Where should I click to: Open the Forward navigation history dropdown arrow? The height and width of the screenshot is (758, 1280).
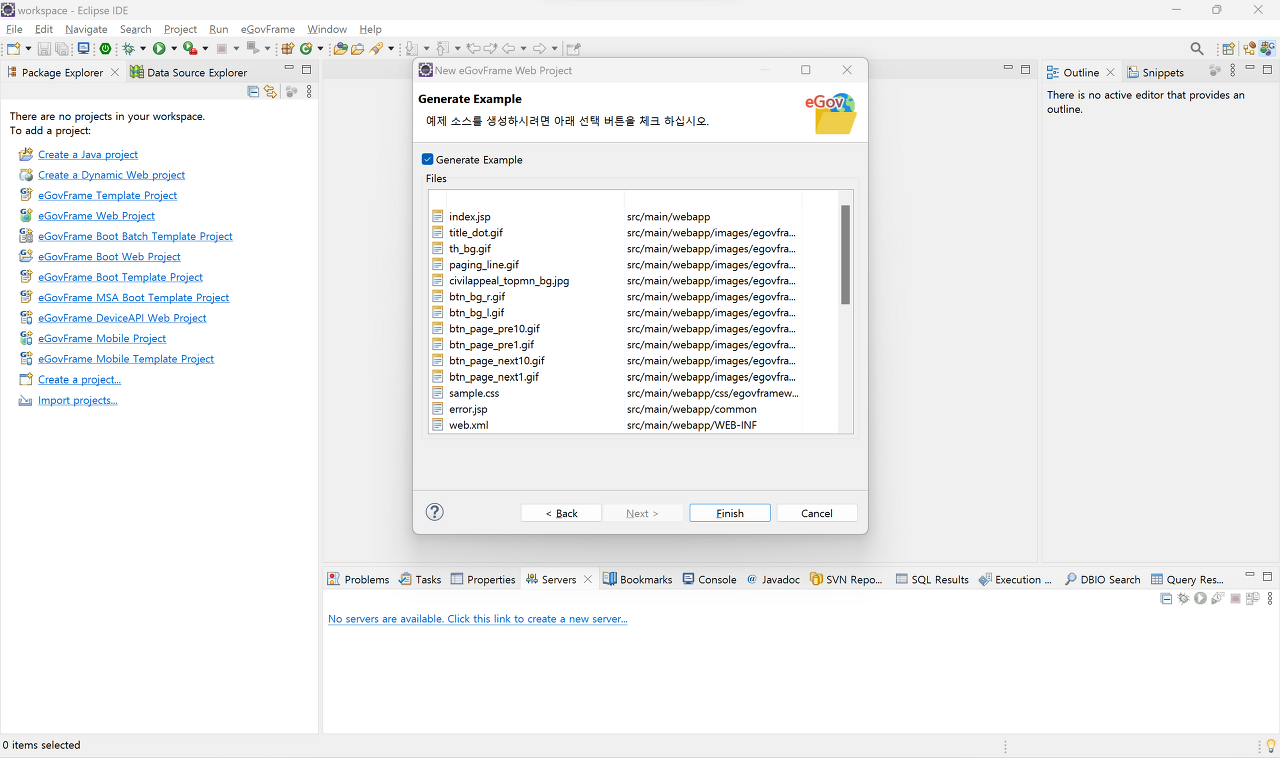pyautogui.click(x=554, y=48)
